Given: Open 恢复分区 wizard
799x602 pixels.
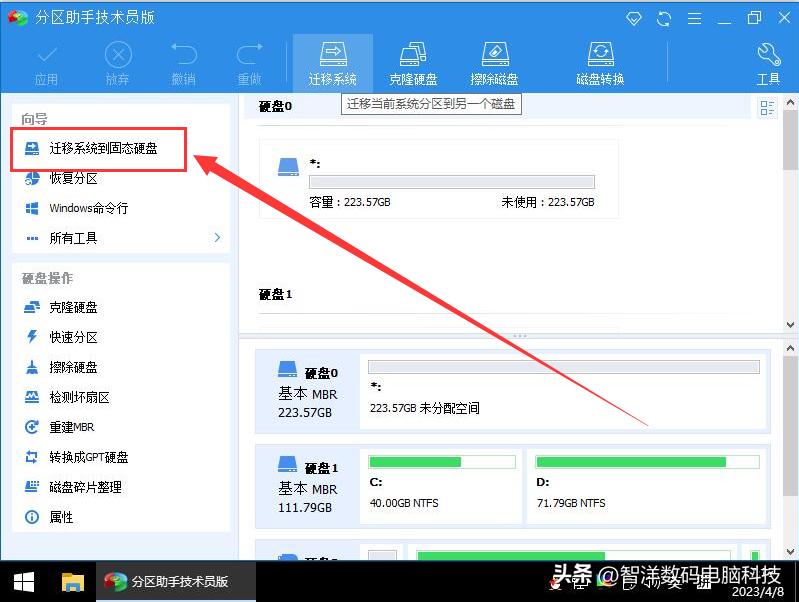Looking at the screenshot, I should tap(73, 178).
